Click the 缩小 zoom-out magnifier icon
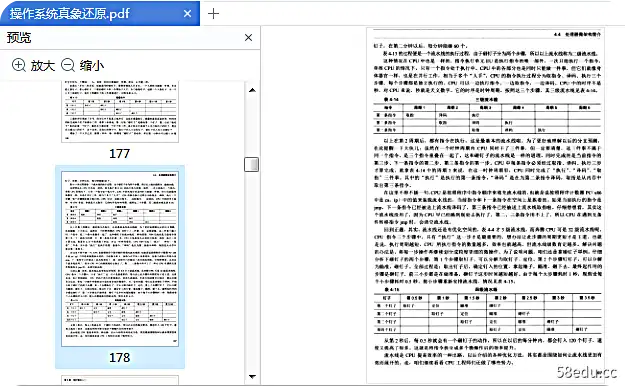 coord(68,65)
